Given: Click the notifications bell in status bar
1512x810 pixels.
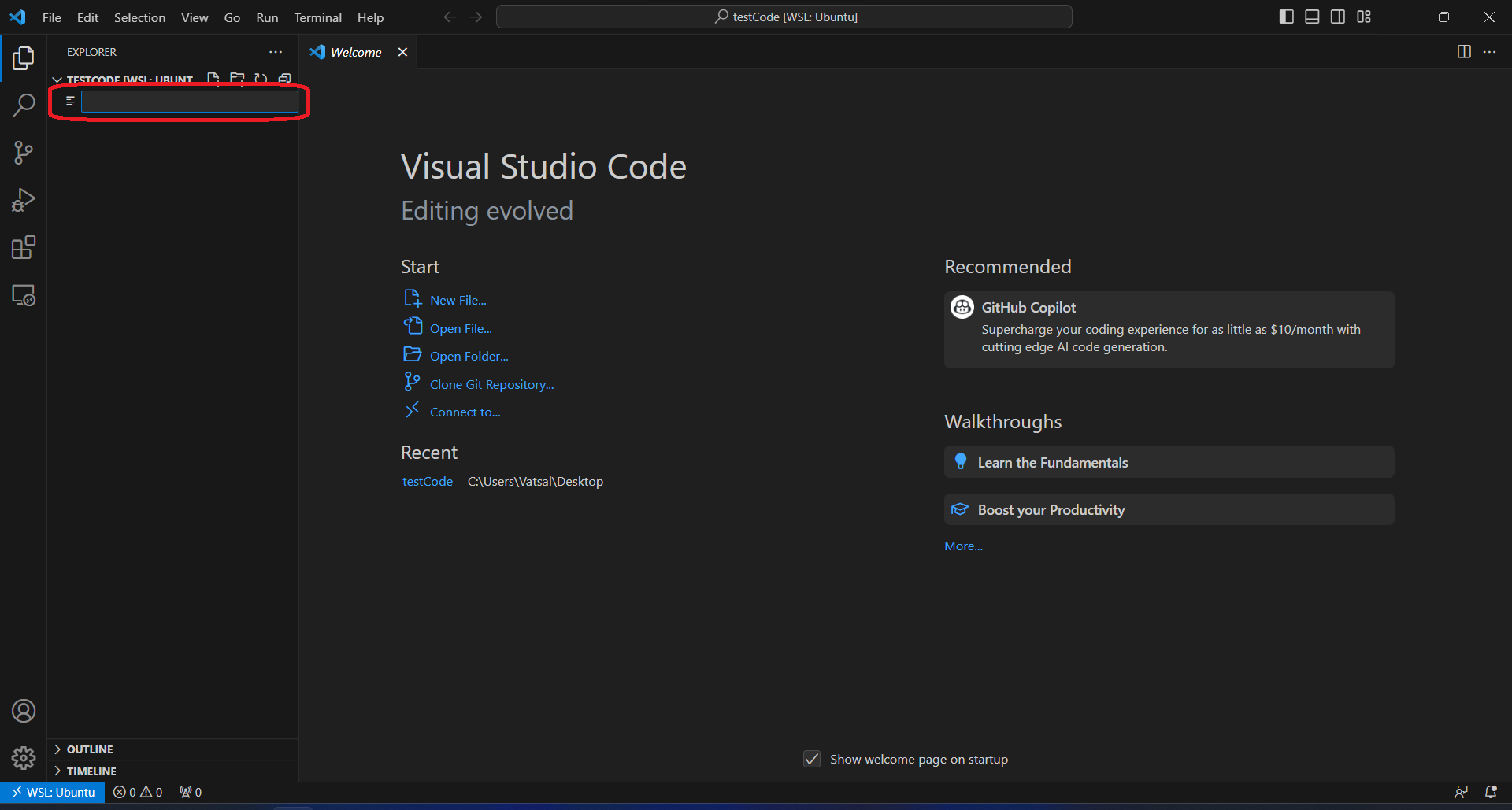Looking at the screenshot, I should pyautogui.click(x=1491, y=792).
